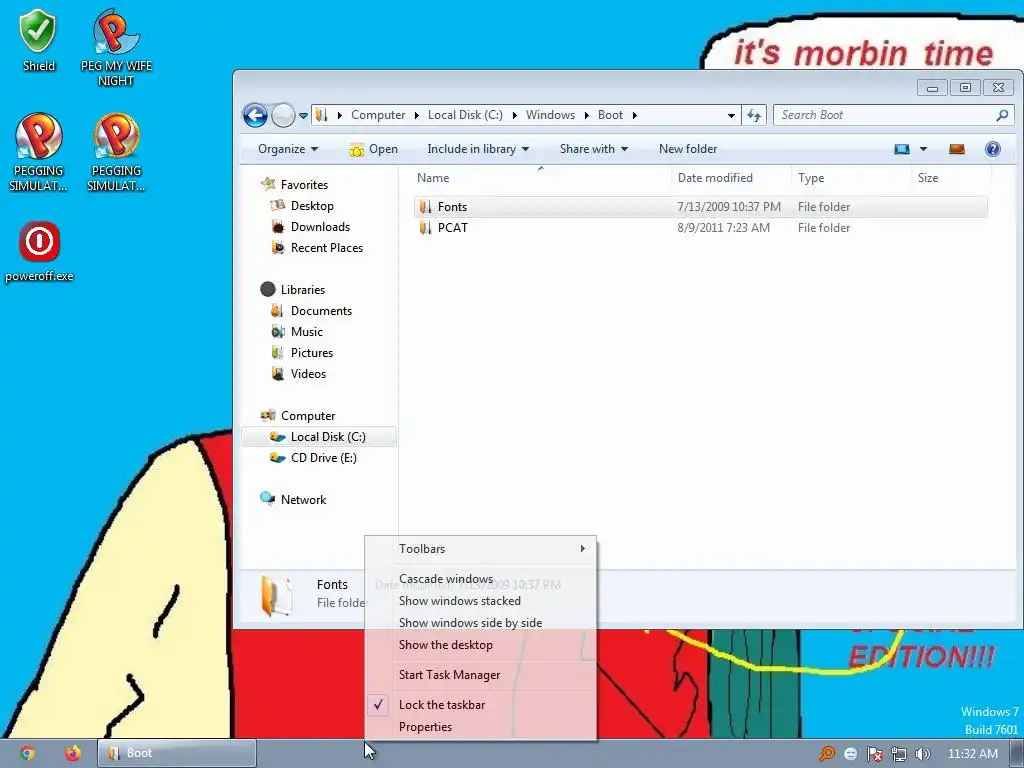The image size is (1024, 768).
Task: Click the Boot taskbar button
Action: [x=177, y=754]
